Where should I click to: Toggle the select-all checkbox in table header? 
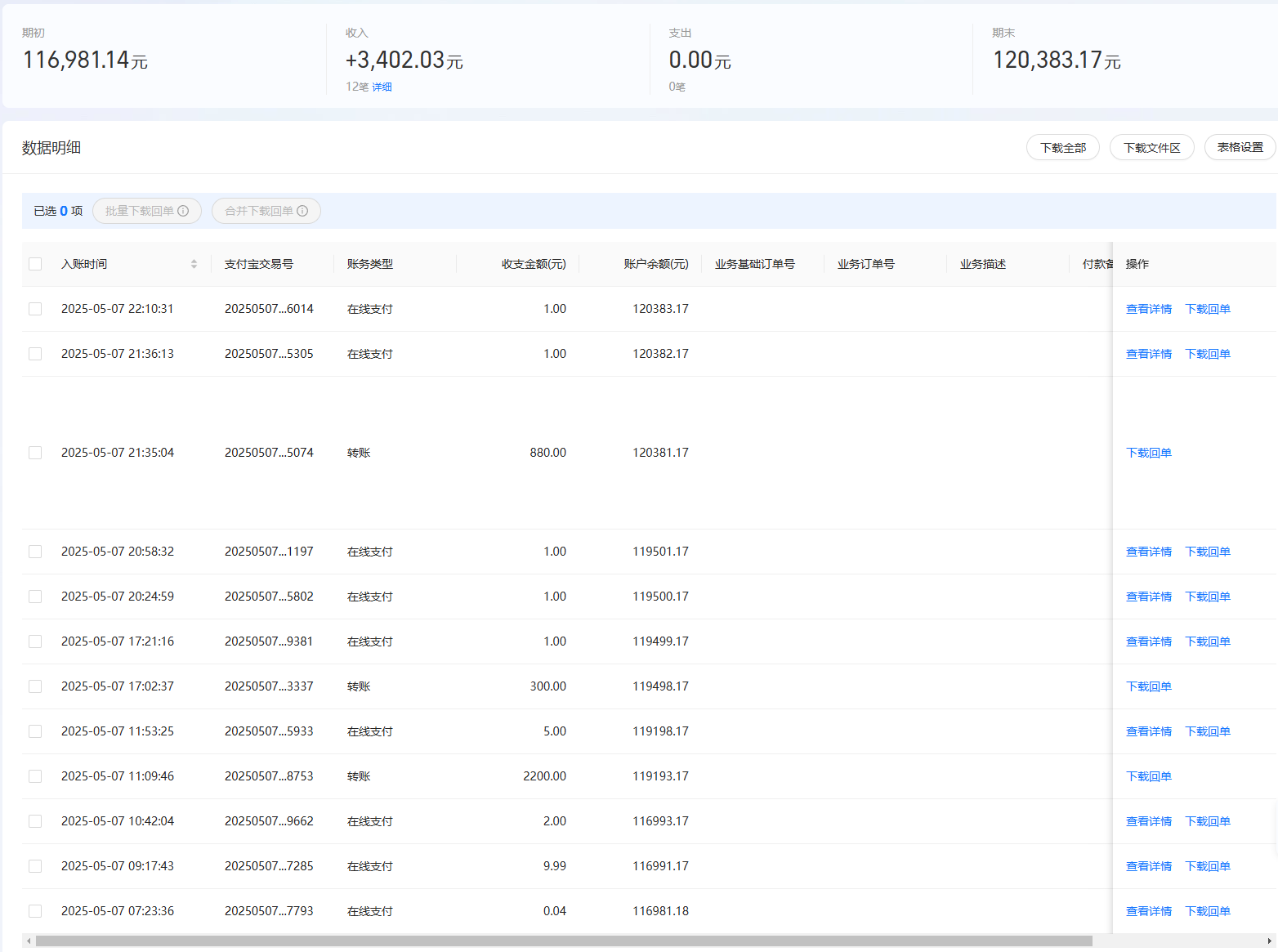pos(35,264)
